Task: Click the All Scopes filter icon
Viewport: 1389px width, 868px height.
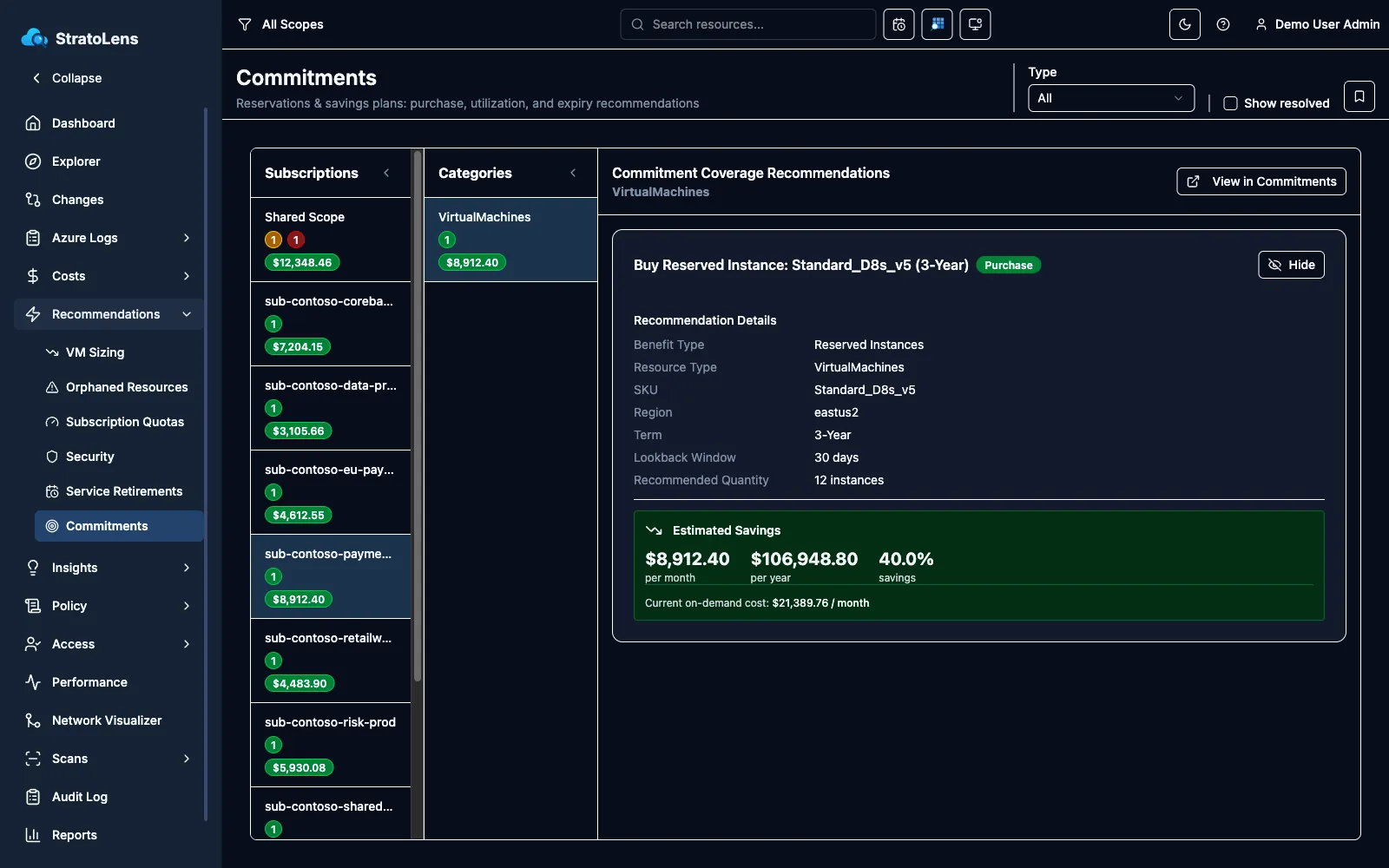Action: 245,24
